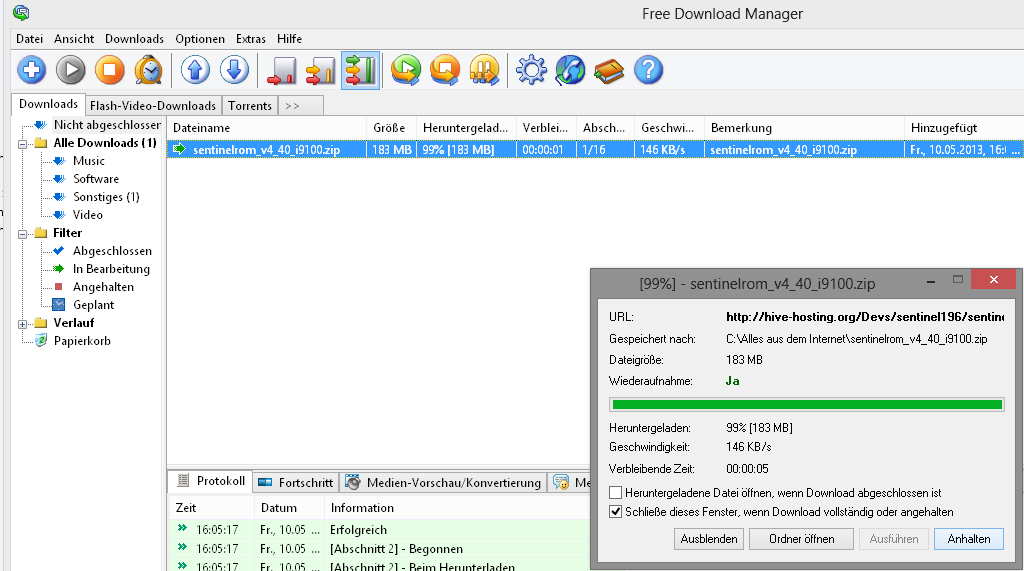Click the hive-hosting.org download URL
The image size is (1024, 571).
pos(865,317)
